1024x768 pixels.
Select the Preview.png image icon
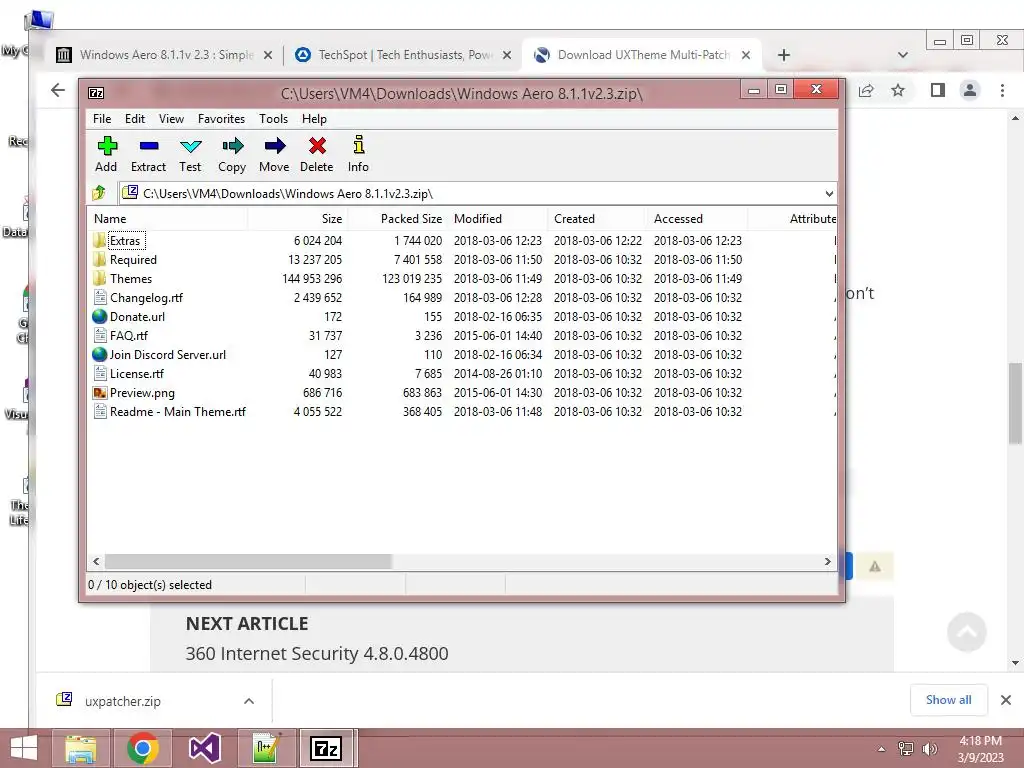[99, 392]
